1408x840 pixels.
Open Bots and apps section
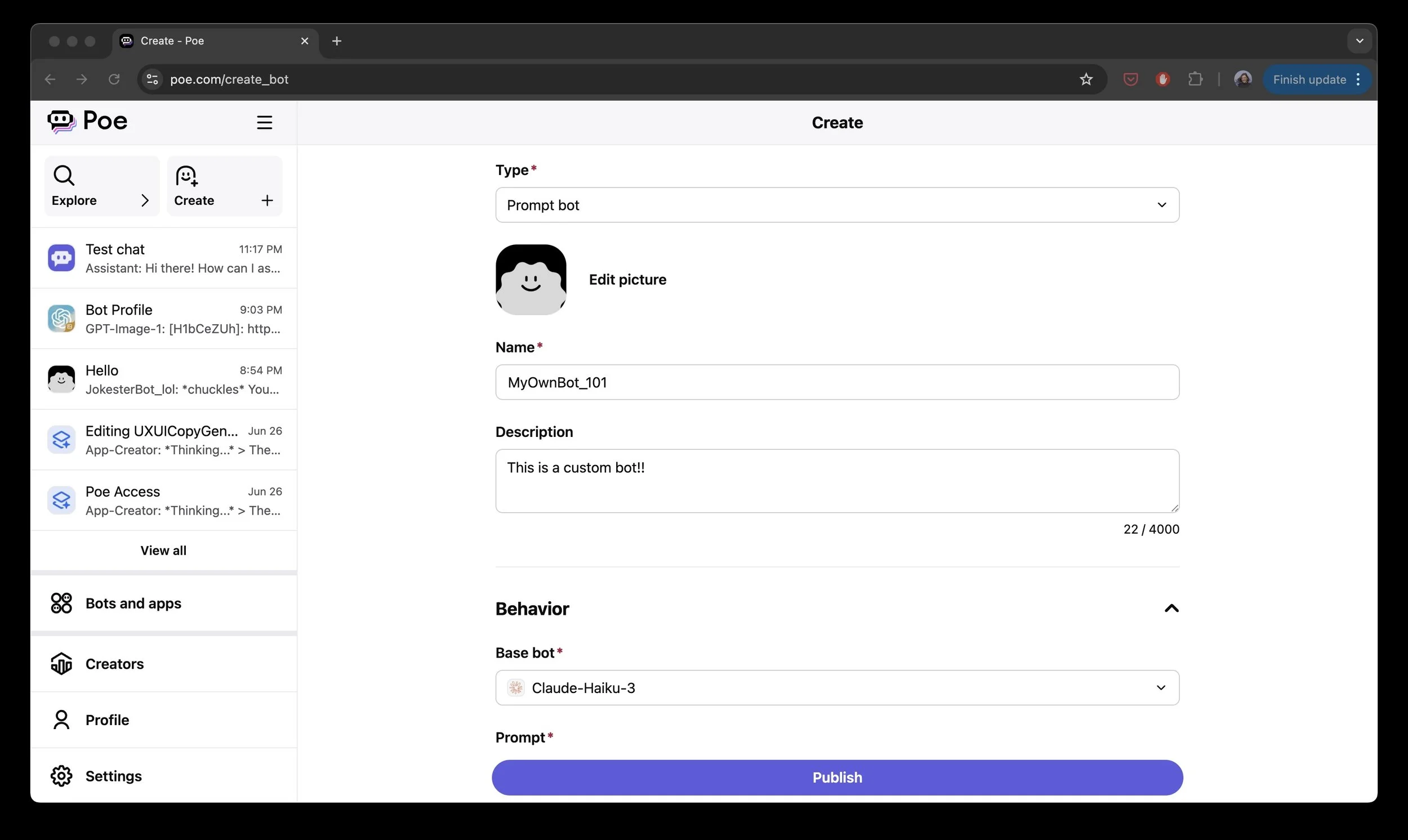pos(133,604)
